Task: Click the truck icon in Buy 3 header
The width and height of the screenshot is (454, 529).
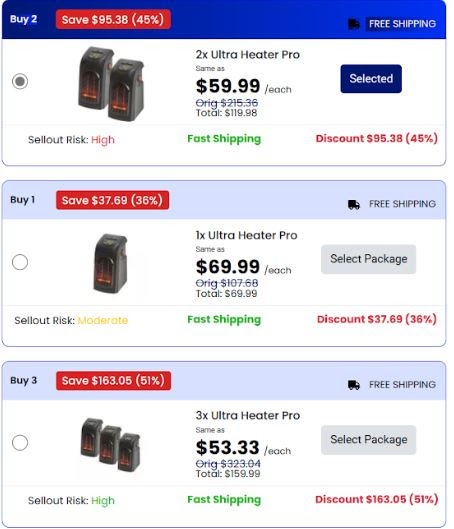Action: point(353,385)
